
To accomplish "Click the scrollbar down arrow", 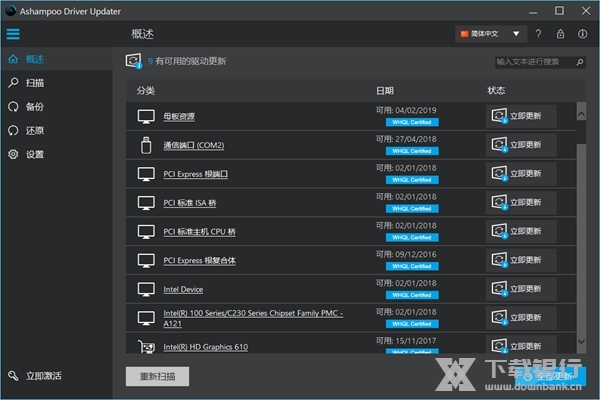I will [x=581, y=342].
